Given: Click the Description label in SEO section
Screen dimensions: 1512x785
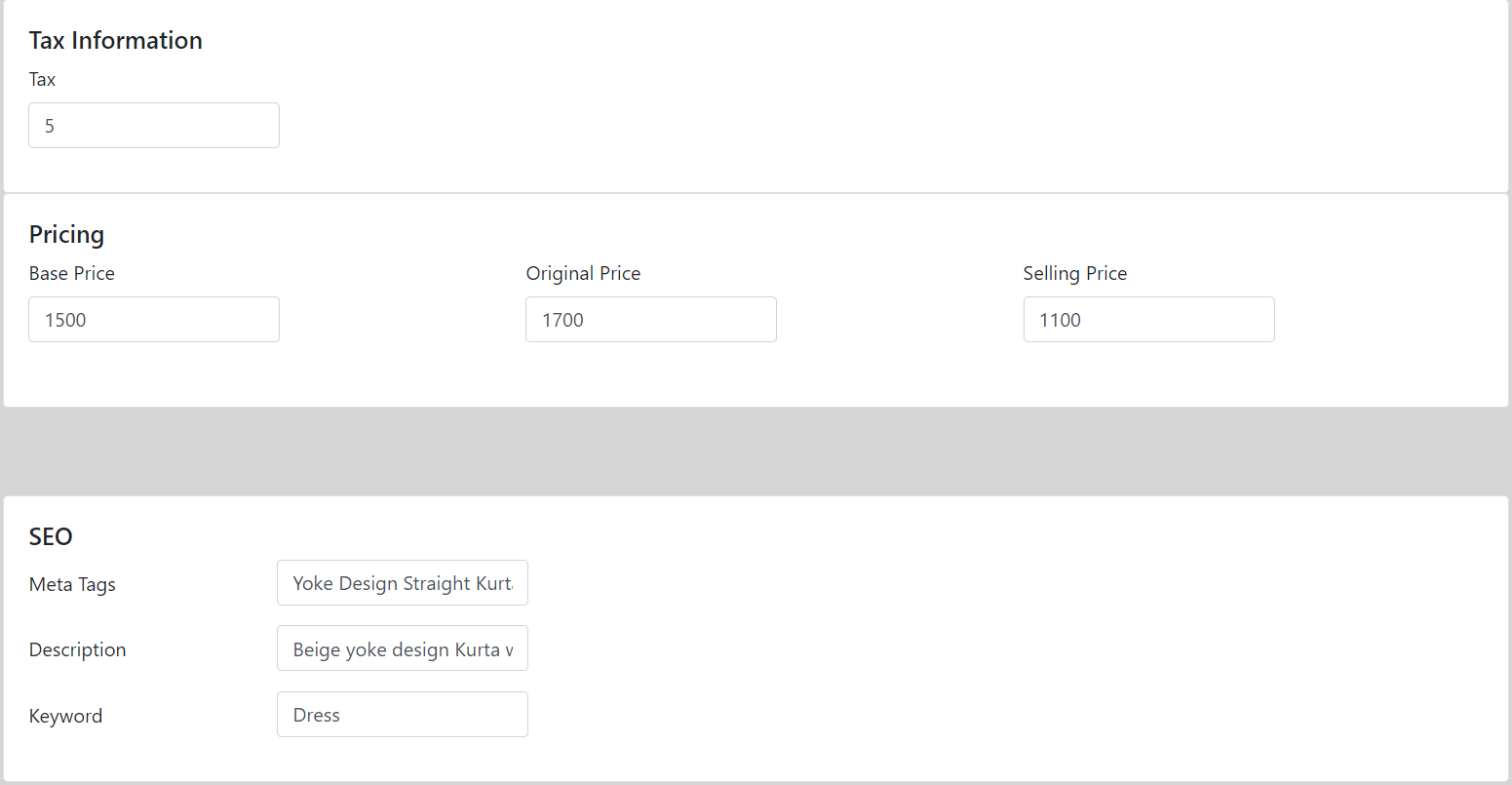Looking at the screenshot, I should click(77, 650).
